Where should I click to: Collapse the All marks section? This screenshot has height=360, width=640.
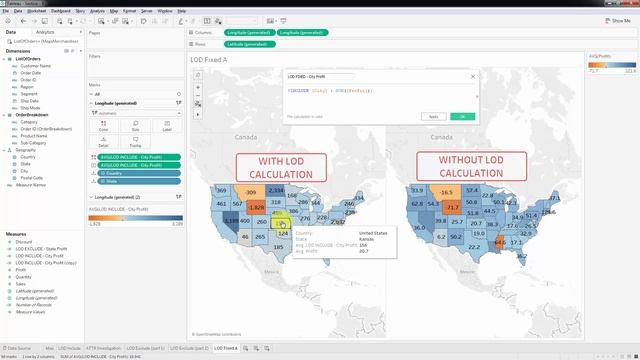click(91, 94)
